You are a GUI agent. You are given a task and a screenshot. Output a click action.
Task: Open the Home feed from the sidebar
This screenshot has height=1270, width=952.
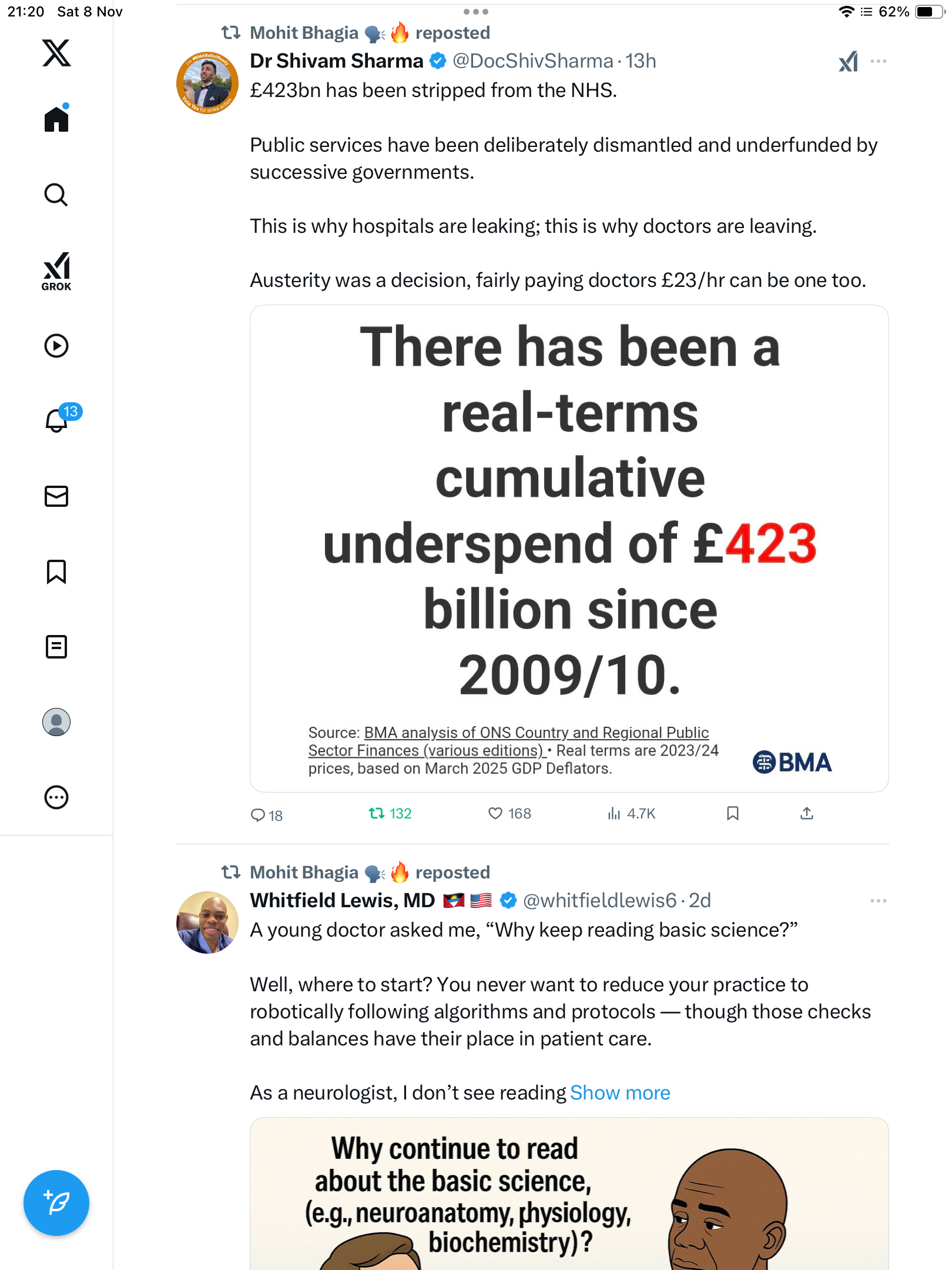click(56, 118)
